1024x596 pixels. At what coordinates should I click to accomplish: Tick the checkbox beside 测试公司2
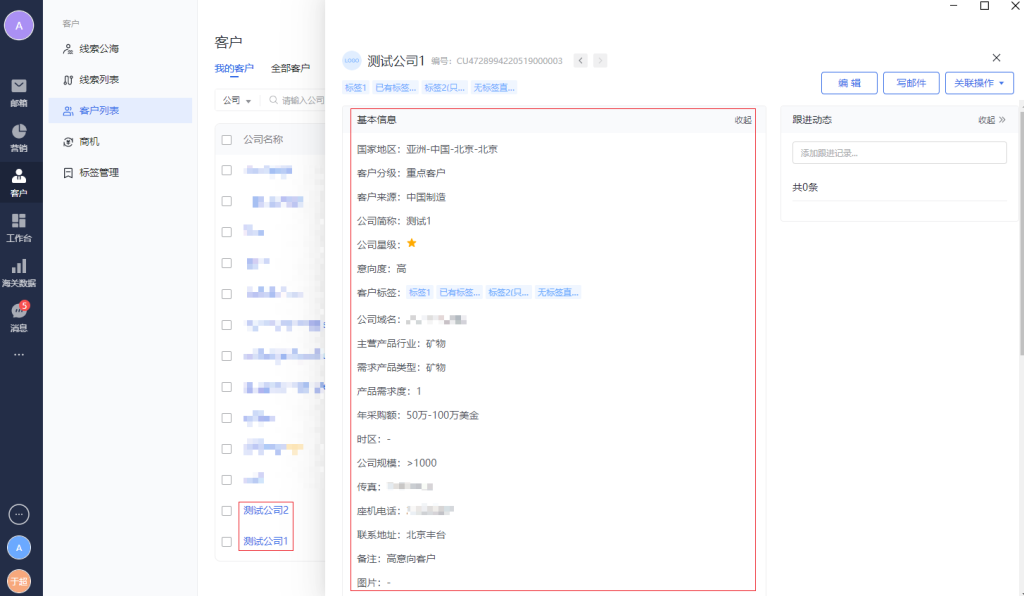227,511
